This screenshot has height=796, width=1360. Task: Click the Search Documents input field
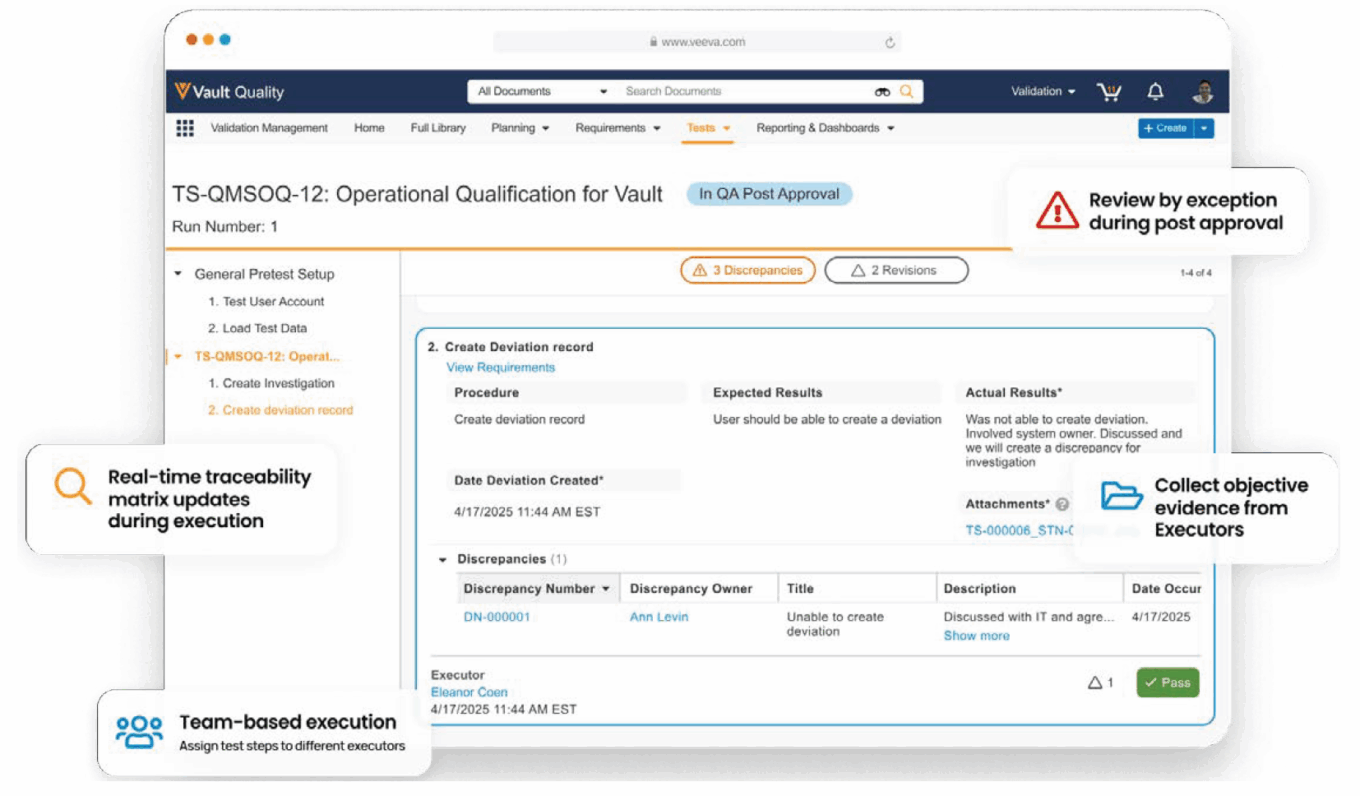(740, 92)
